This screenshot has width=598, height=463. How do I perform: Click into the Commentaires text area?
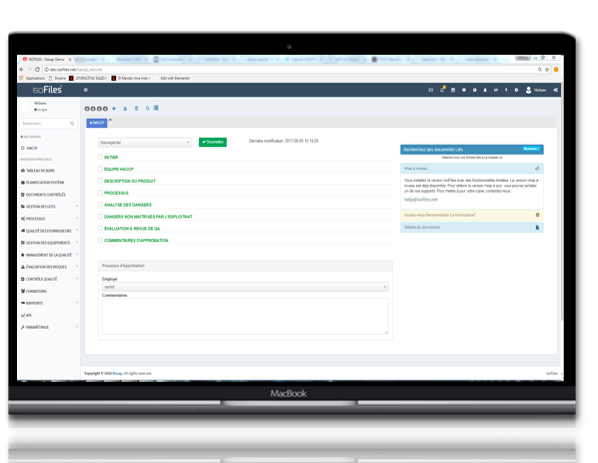pyautogui.click(x=245, y=316)
